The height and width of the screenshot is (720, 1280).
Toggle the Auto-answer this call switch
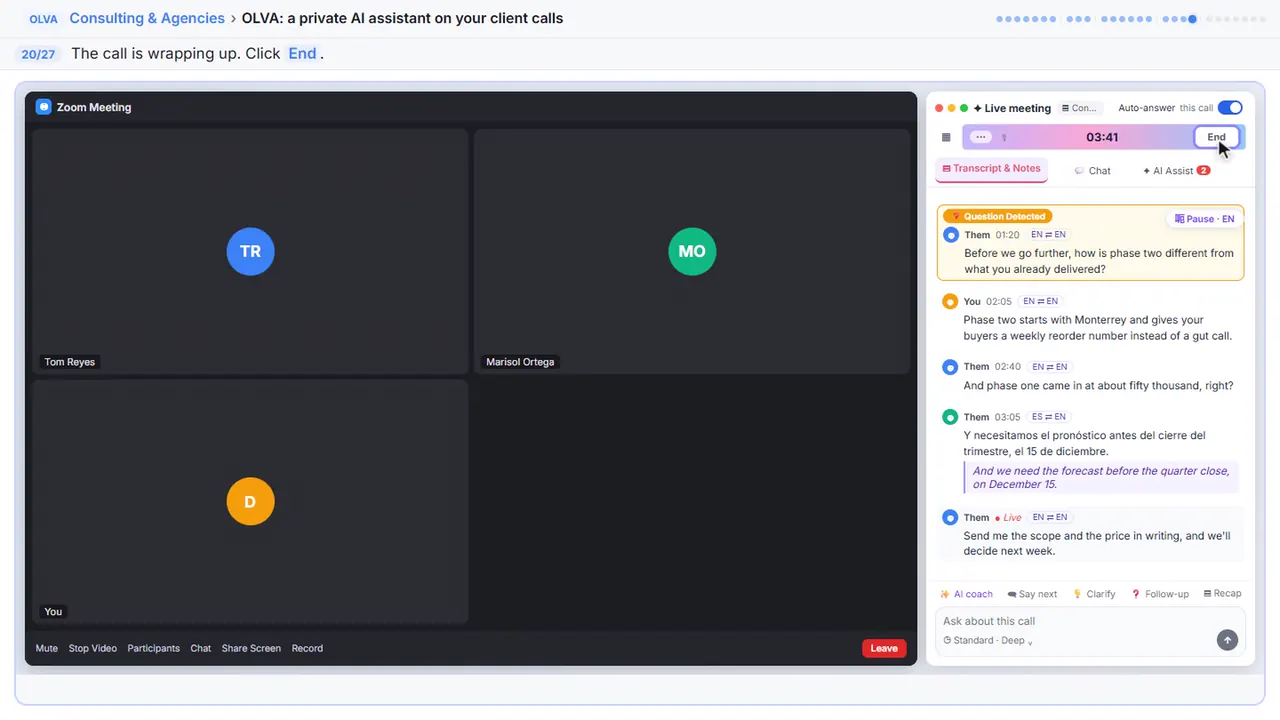click(x=1230, y=108)
